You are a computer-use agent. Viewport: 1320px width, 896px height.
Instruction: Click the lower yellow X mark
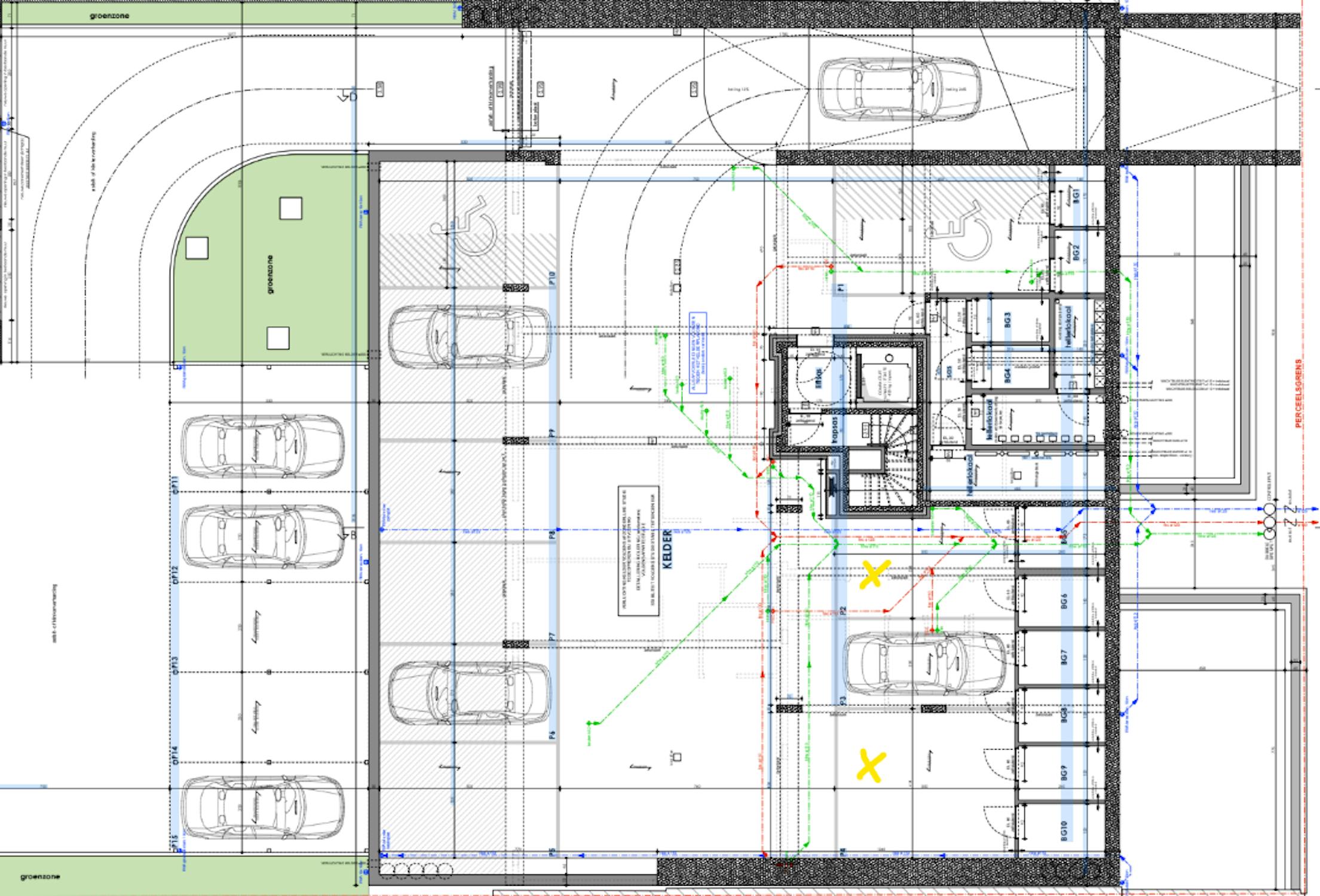(871, 766)
